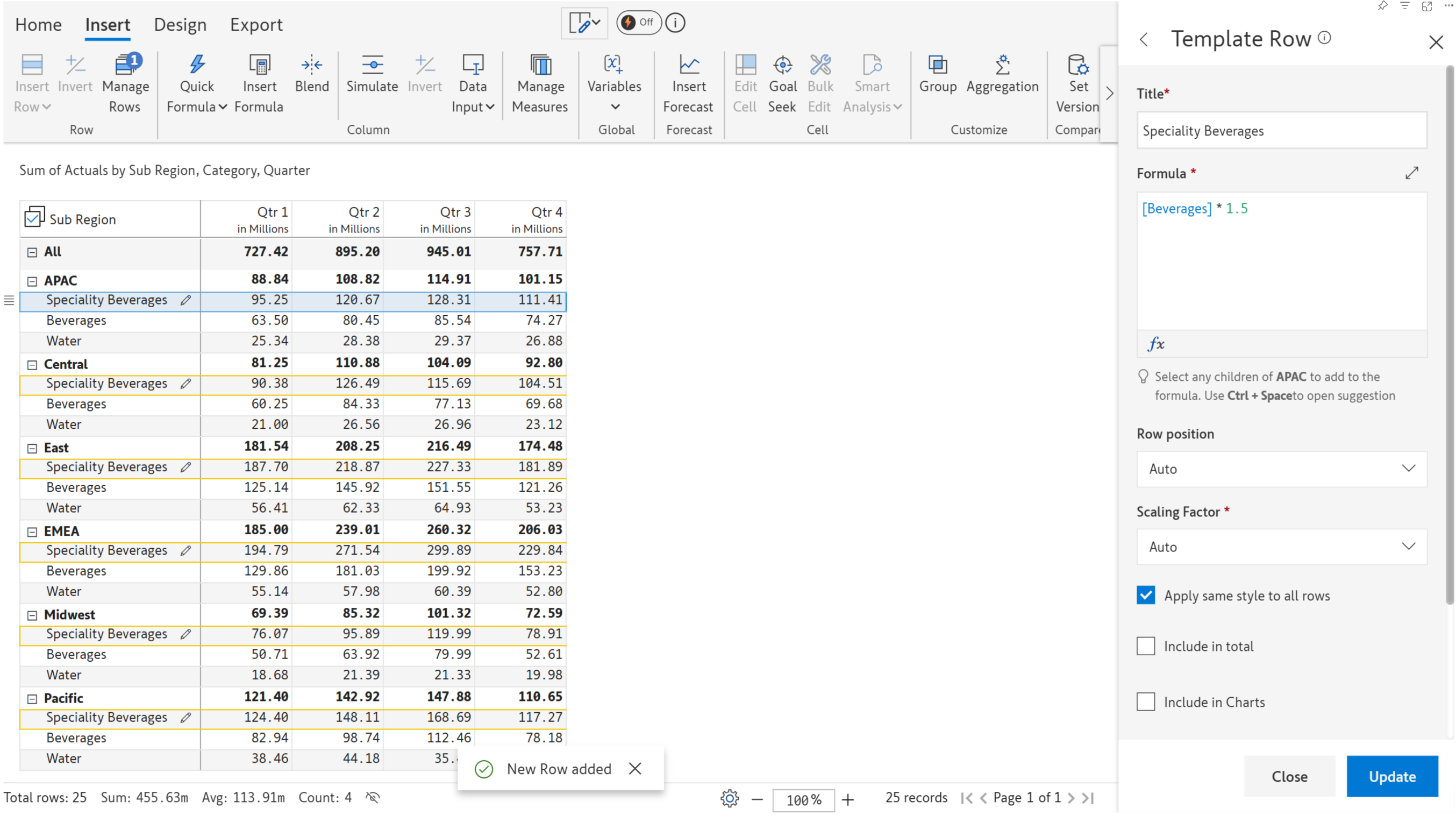Switch to the Design tab
The height and width of the screenshot is (815, 1456).
pos(180,25)
